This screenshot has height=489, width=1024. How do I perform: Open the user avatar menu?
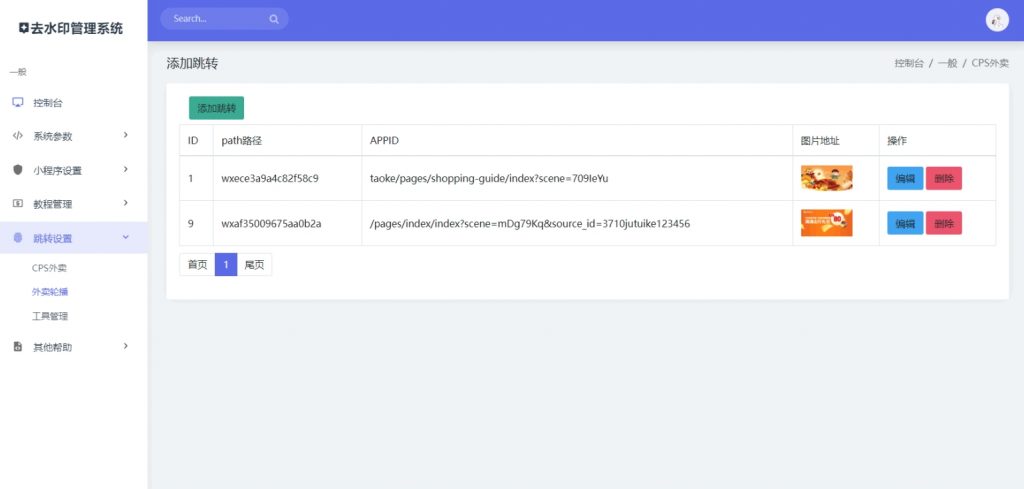coord(997,20)
